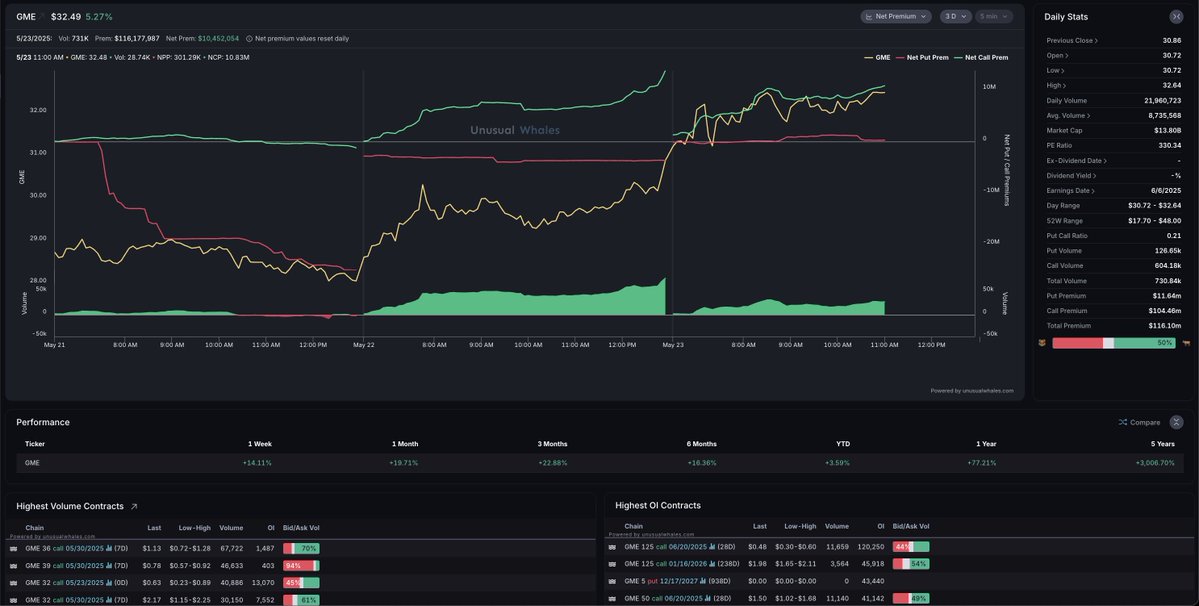Click the Powered by unusualwhales.com chart credit
Screen dimensions: 1199x606
[x=972, y=390]
